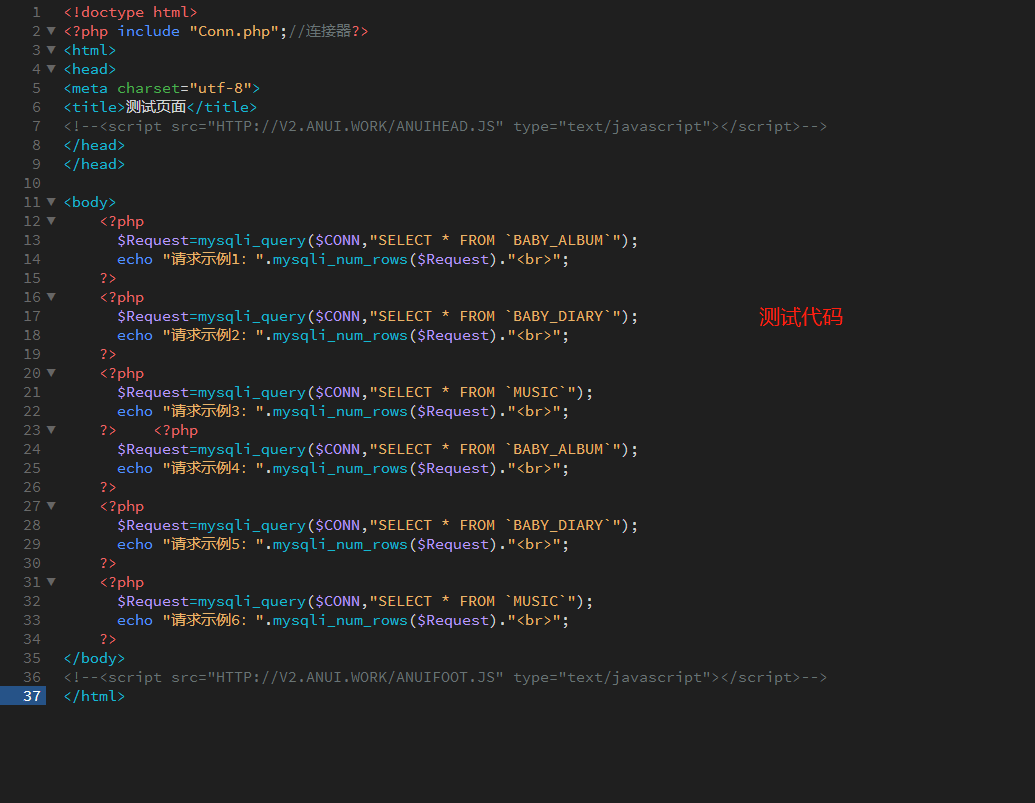
Task: Click the title text 测试页面
Action: [156, 107]
